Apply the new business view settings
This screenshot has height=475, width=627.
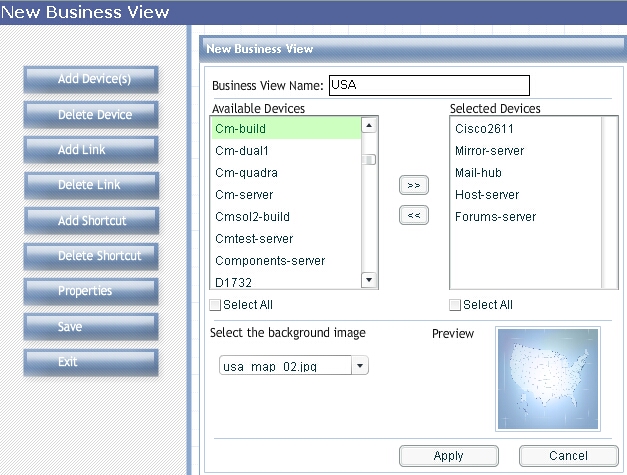[449, 456]
